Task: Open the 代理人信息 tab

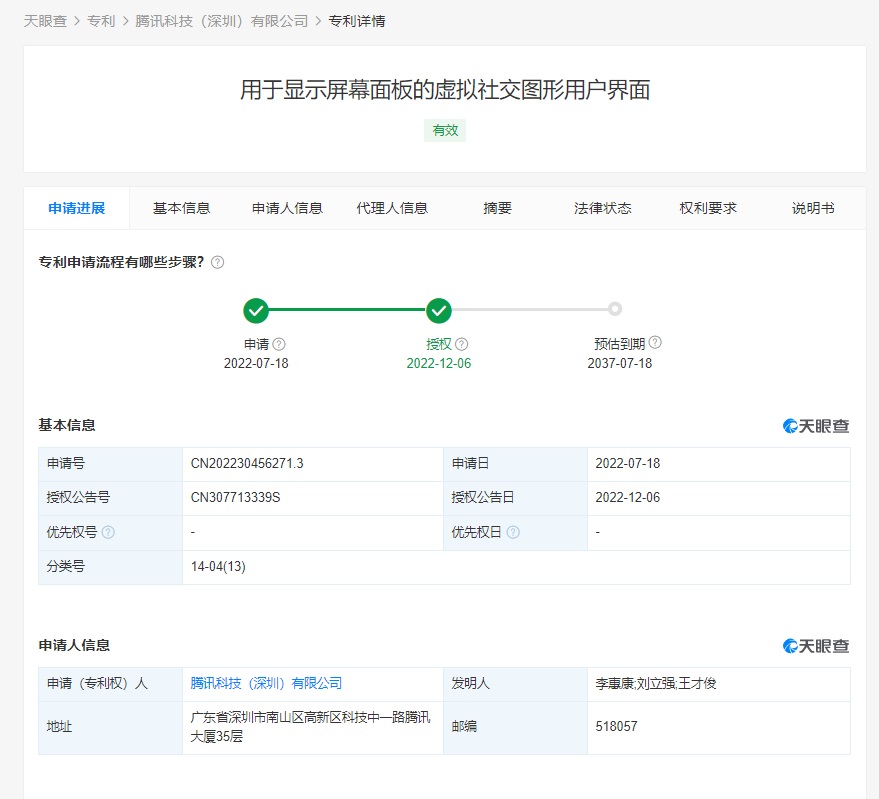Action: pyautogui.click(x=392, y=209)
